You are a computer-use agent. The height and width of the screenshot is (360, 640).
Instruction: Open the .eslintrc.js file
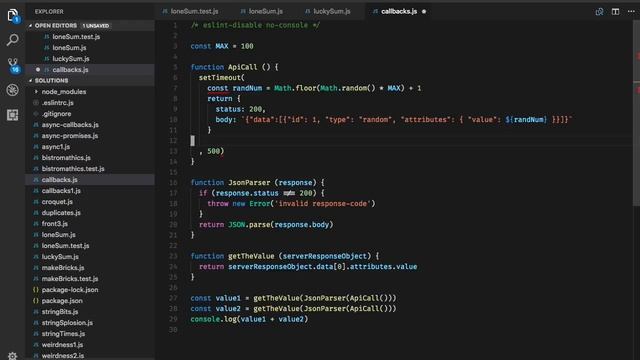[58, 103]
